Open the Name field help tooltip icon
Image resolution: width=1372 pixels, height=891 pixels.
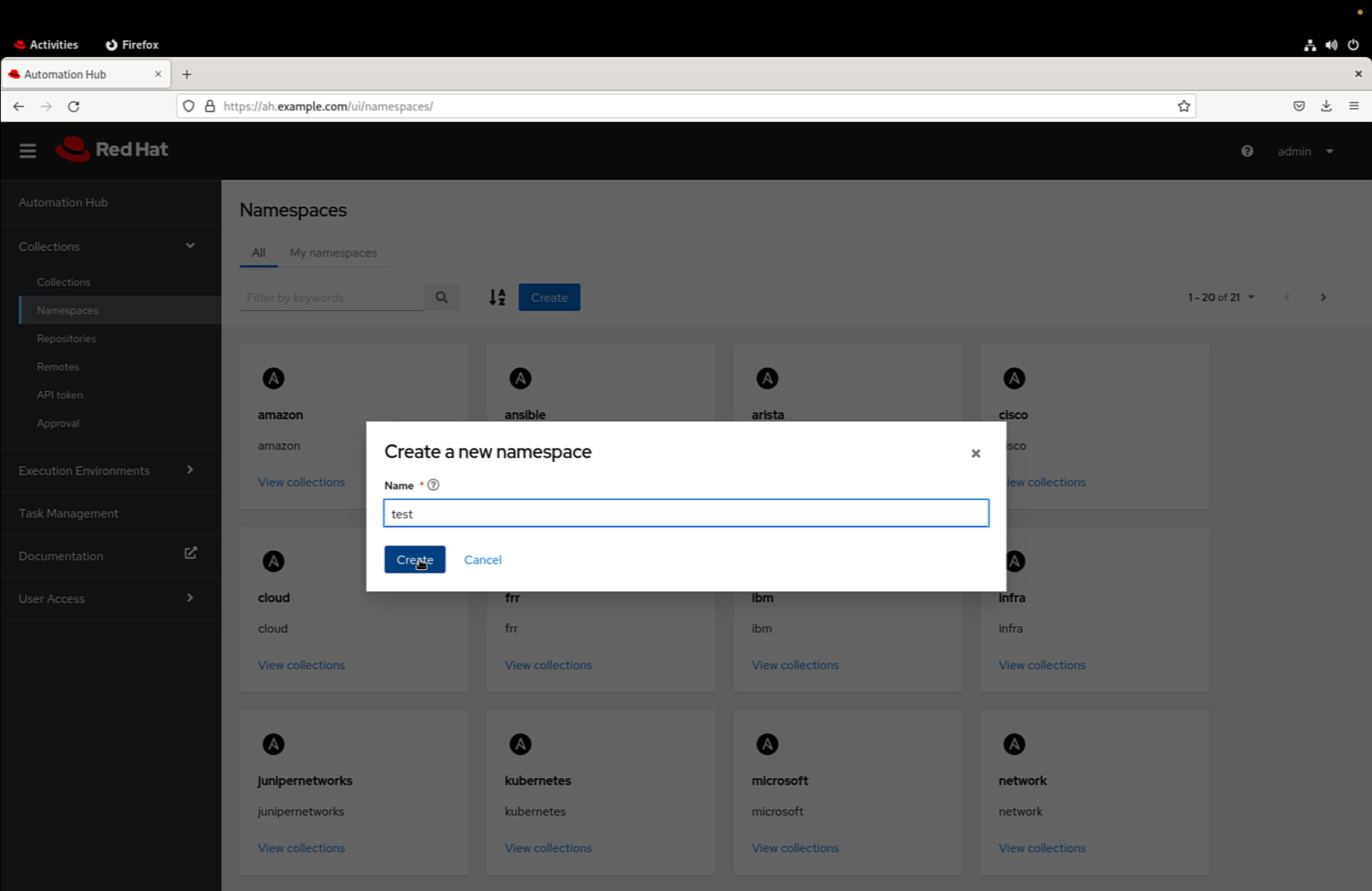click(432, 485)
